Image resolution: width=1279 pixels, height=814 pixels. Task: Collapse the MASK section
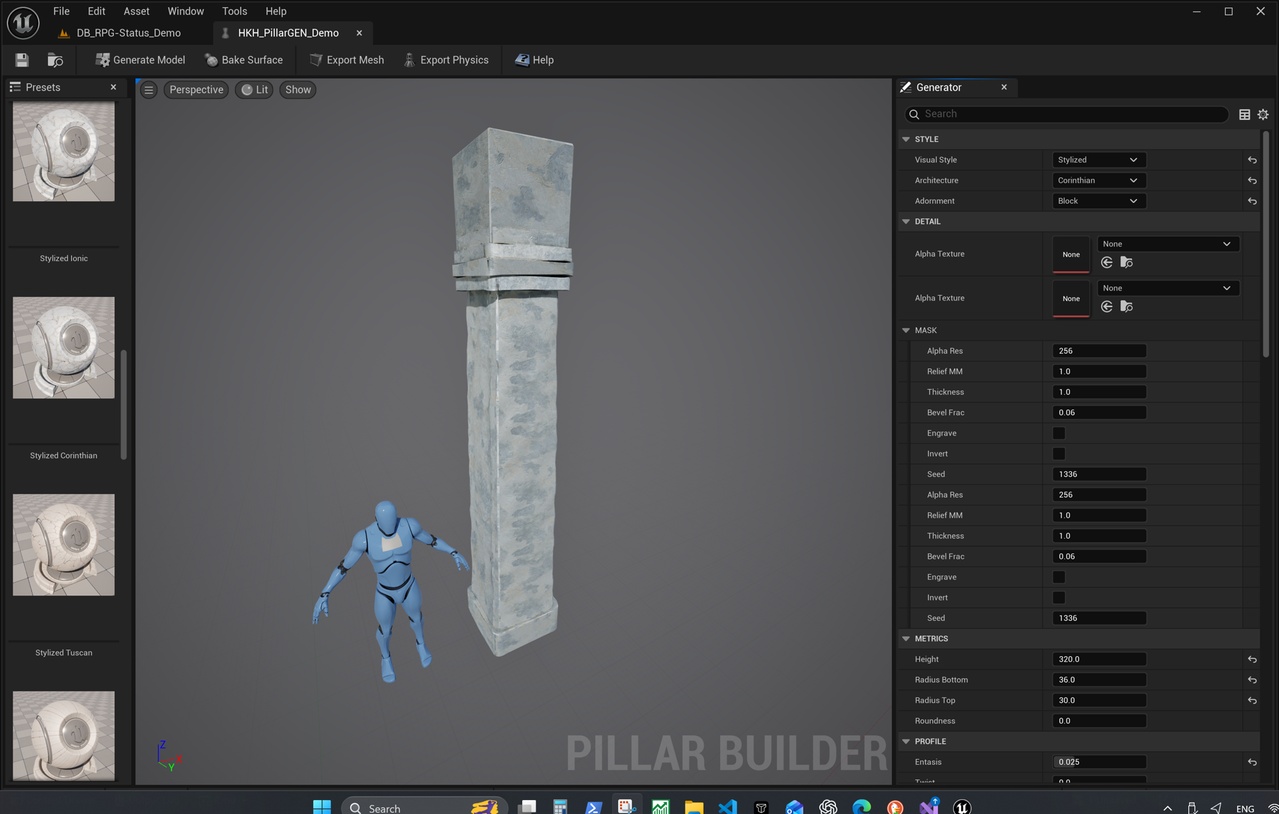tap(906, 330)
